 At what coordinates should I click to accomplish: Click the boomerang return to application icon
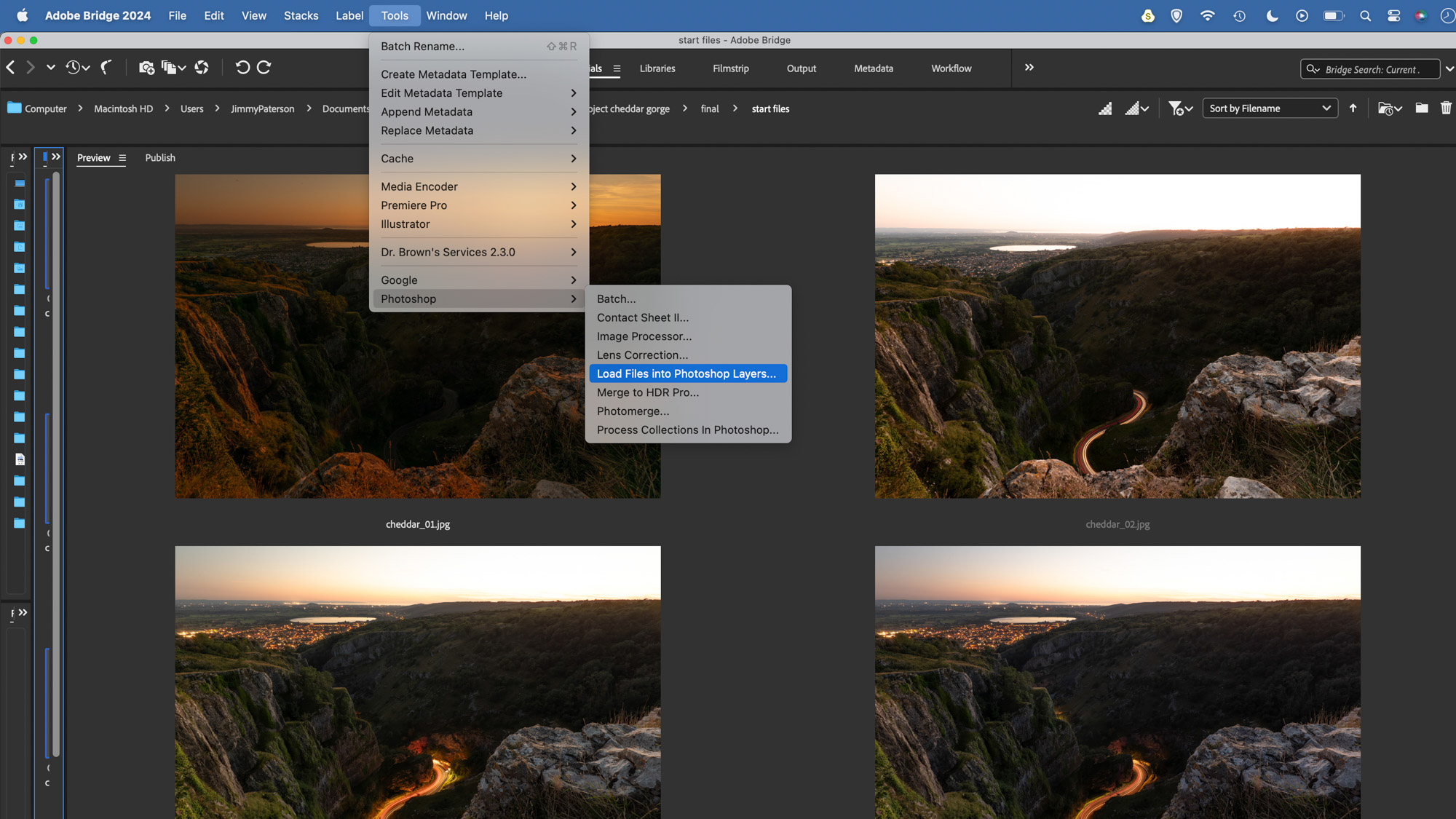[106, 67]
